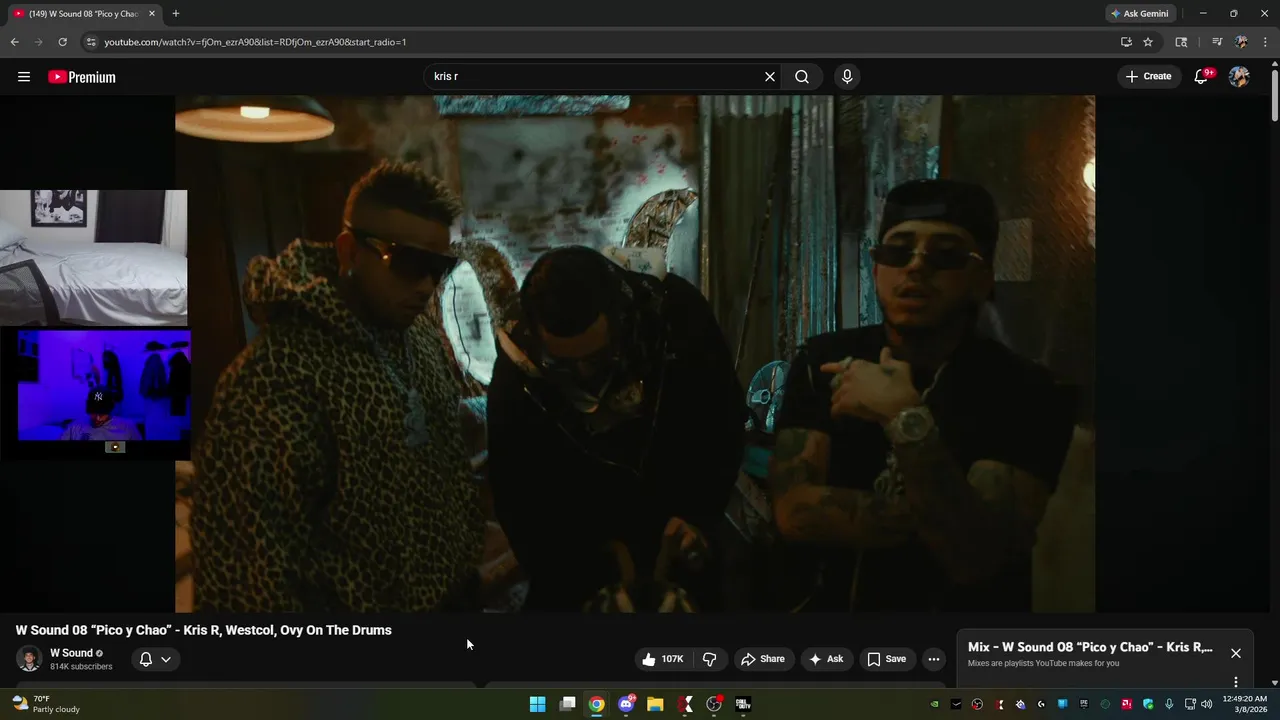The height and width of the screenshot is (720, 1280).
Task: Open NVIDIA tray icon
Action: click(x=935, y=704)
